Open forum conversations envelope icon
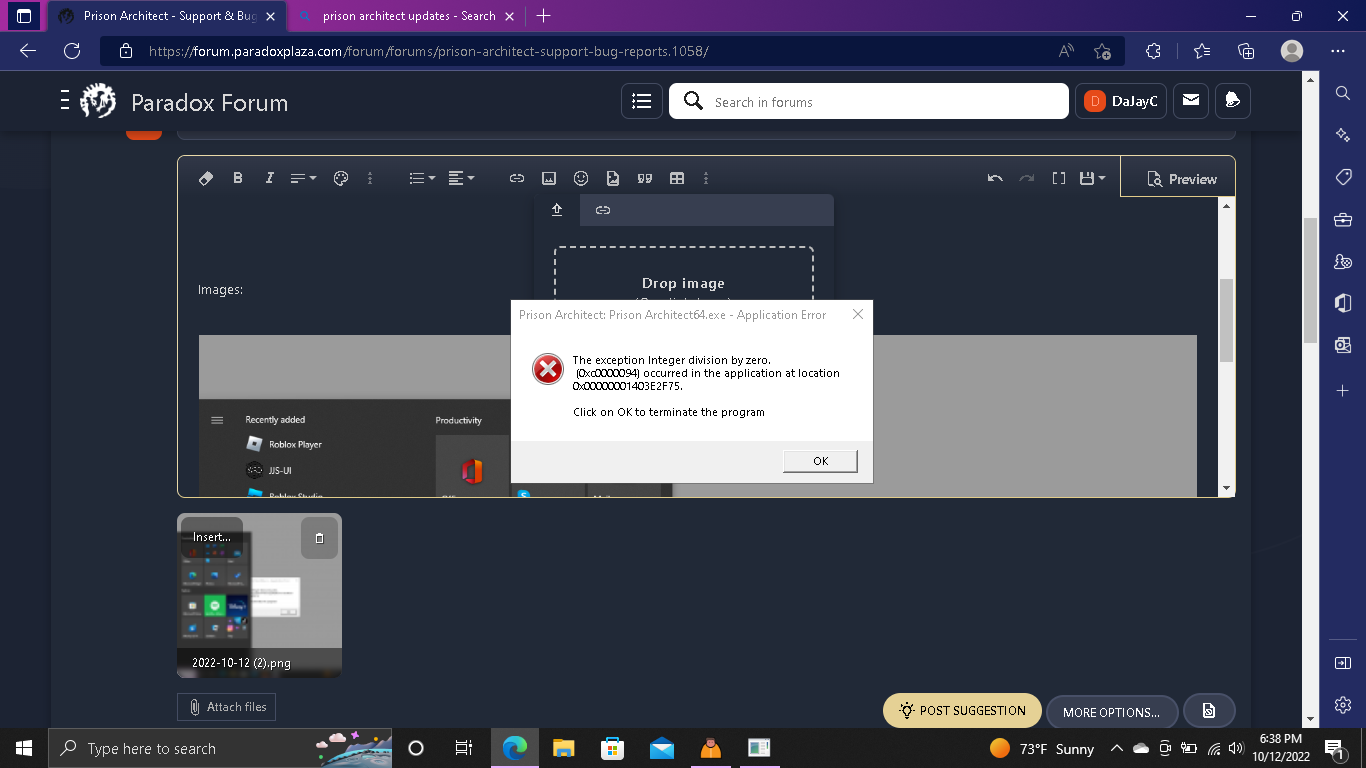 point(1190,101)
